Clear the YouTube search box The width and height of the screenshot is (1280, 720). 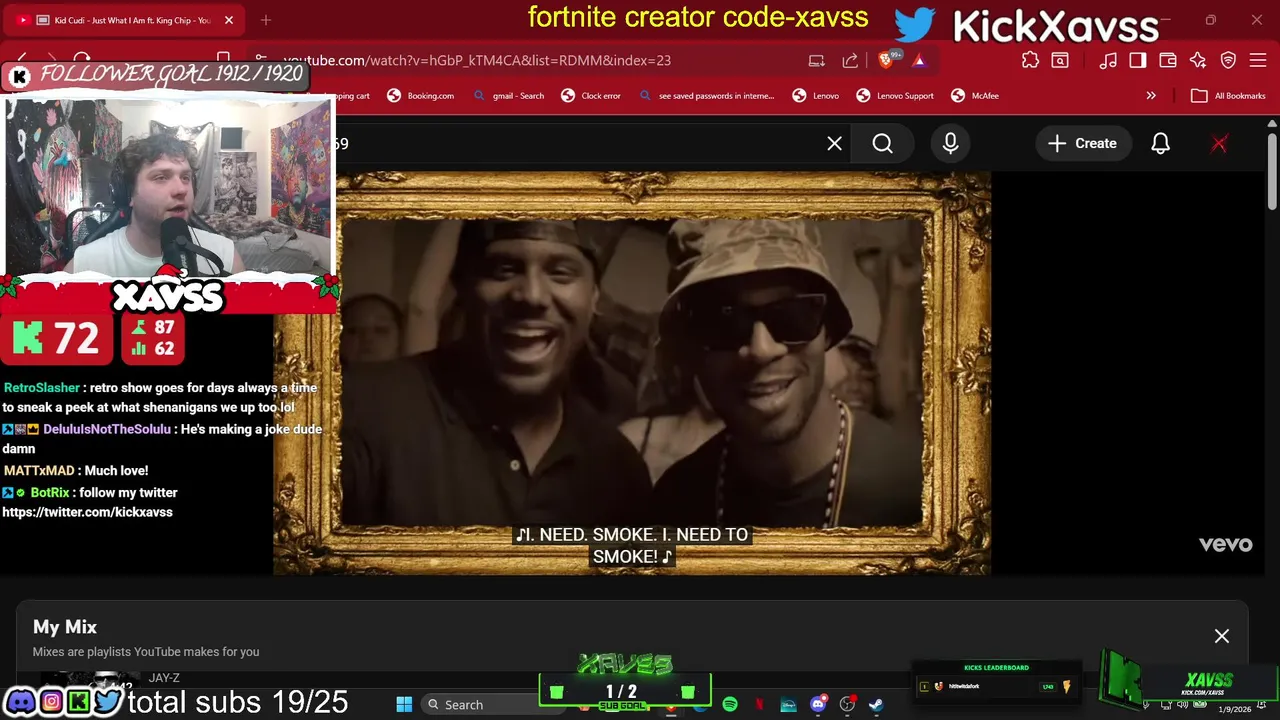pyautogui.click(x=834, y=143)
